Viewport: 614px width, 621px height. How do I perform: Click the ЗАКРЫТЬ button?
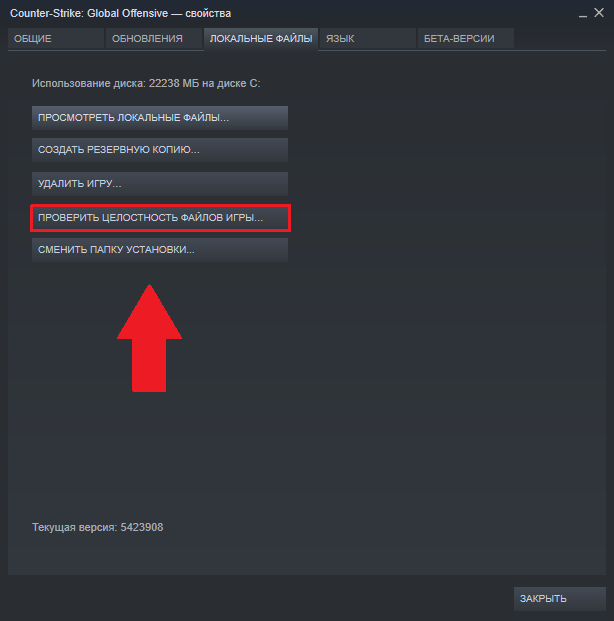click(560, 598)
